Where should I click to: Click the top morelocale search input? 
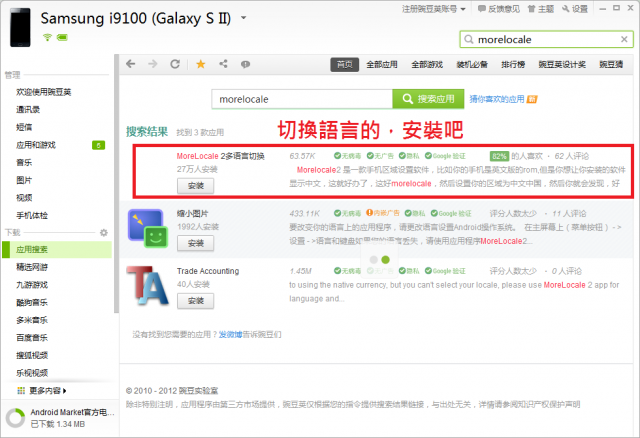pyautogui.click(x=547, y=39)
